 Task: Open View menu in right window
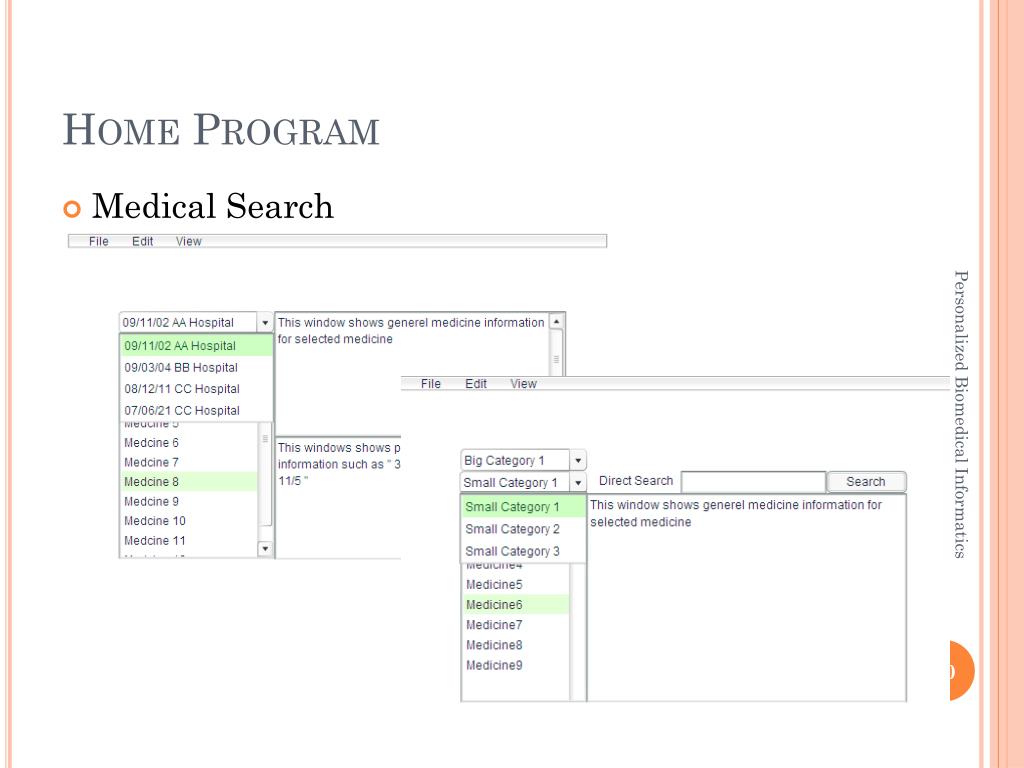(523, 383)
